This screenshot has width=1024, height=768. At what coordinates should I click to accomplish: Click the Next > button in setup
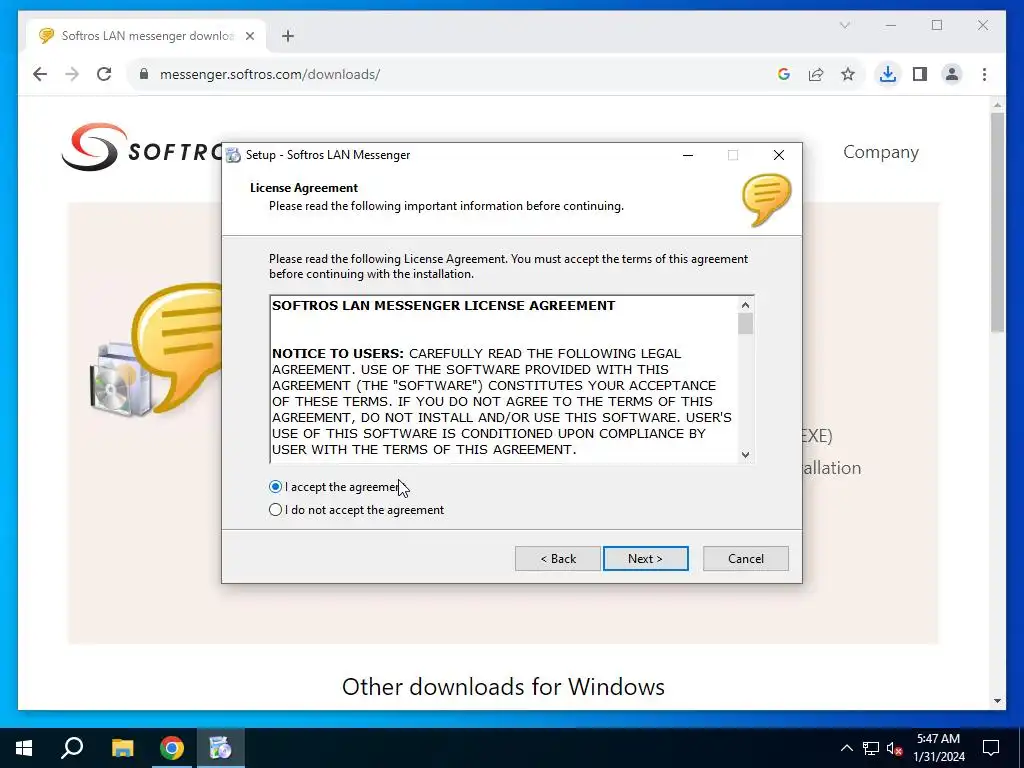point(645,558)
